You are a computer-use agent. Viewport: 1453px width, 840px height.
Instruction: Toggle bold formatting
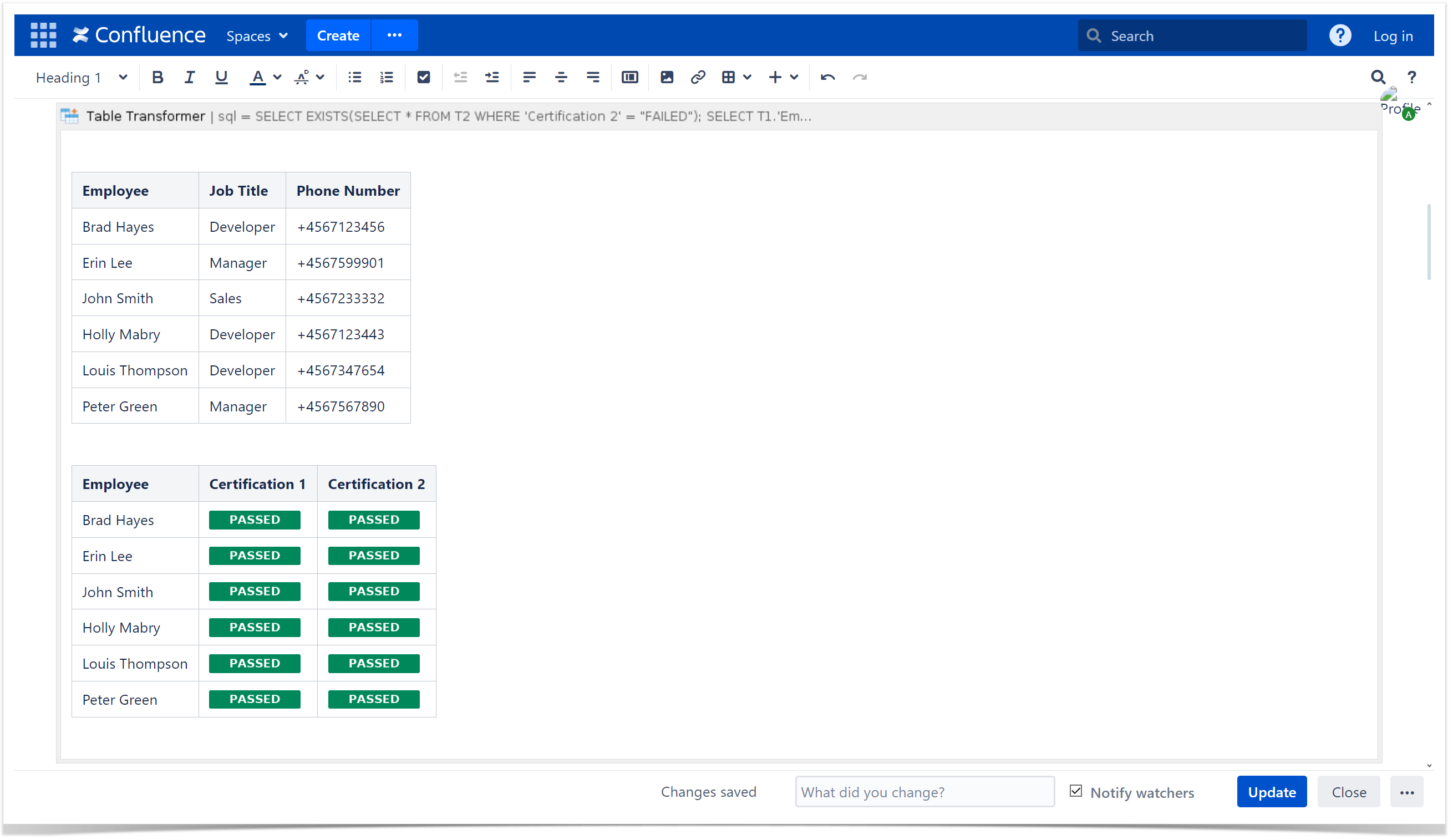click(x=158, y=77)
